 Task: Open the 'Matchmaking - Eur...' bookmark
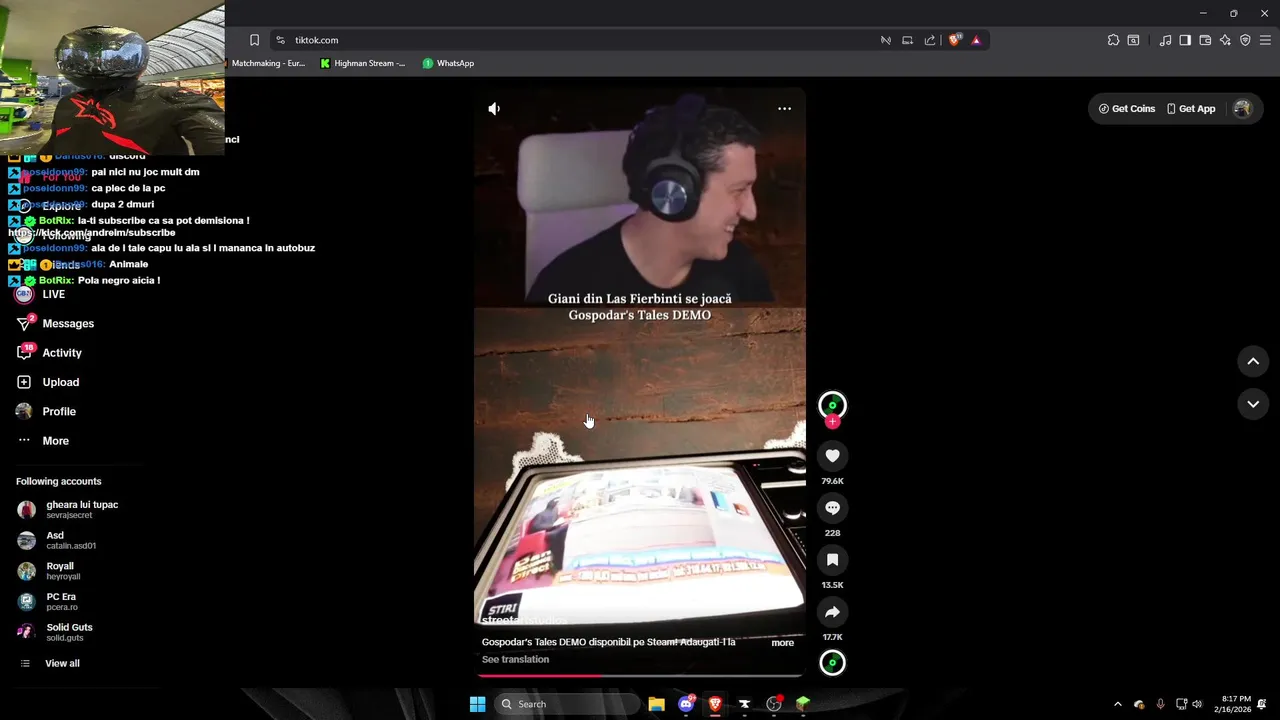click(268, 63)
